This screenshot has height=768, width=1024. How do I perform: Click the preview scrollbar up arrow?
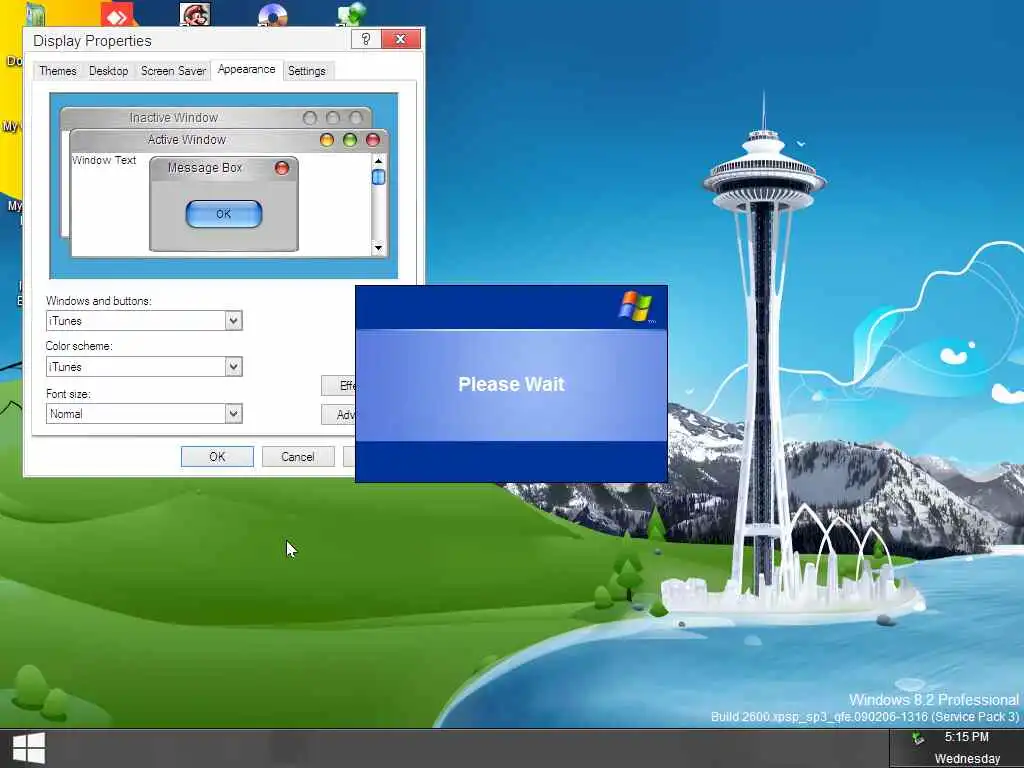(x=378, y=160)
